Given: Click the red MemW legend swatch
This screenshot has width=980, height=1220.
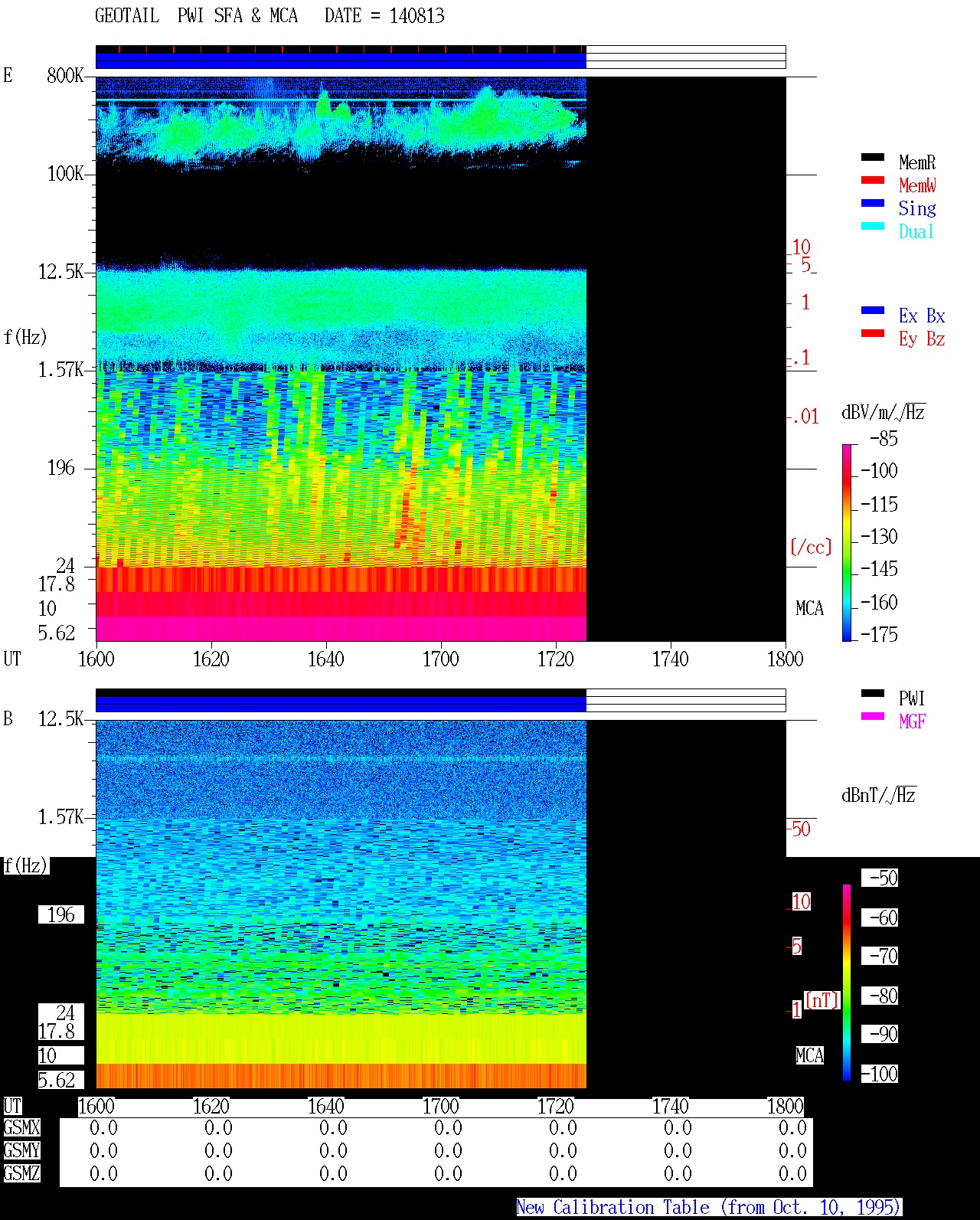Looking at the screenshot, I should tap(872, 180).
